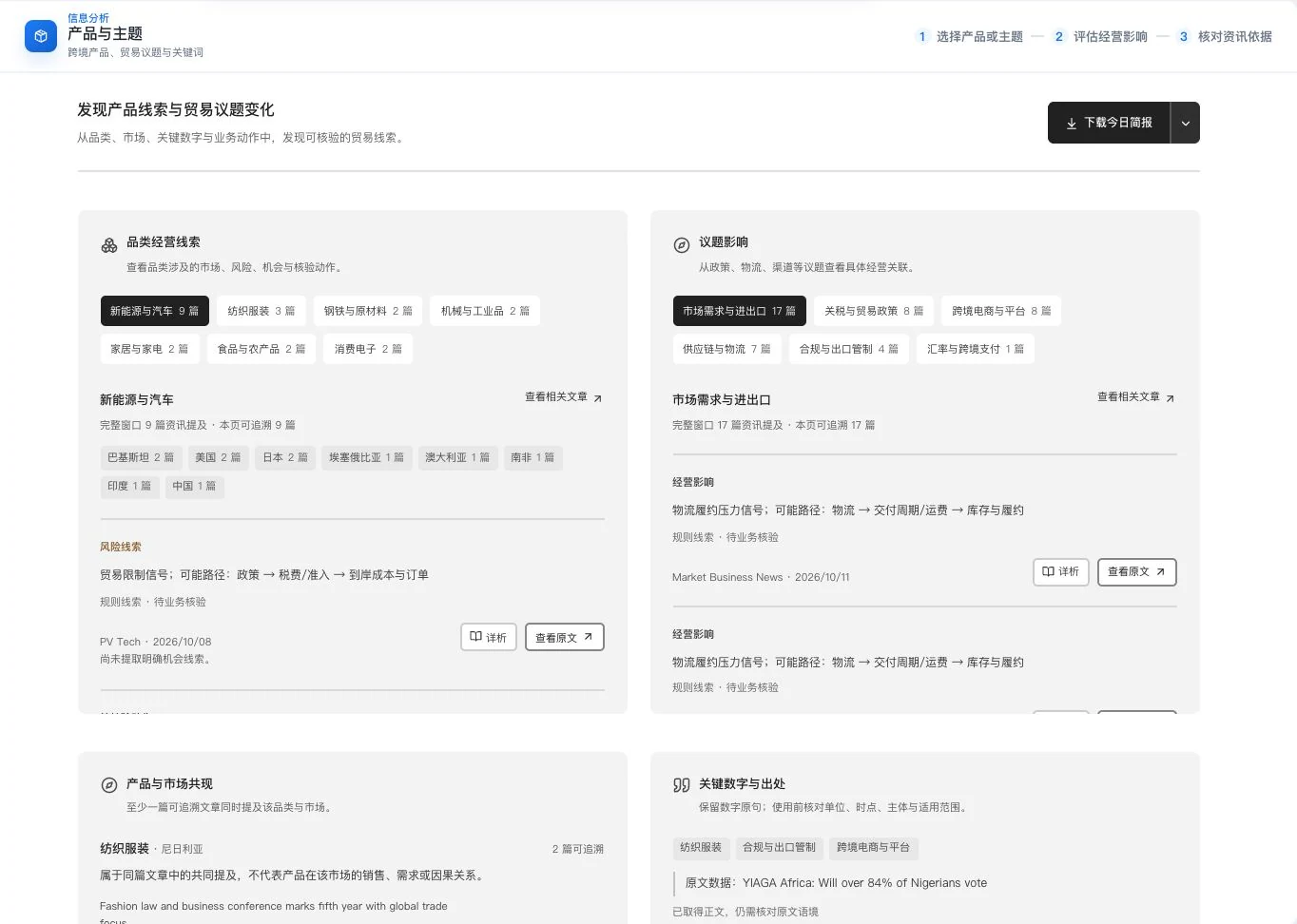1297x924 pixels.
Task: Click the 埃塞俄比亚 1 篇 market tag
Action: [x=366, y=458]
